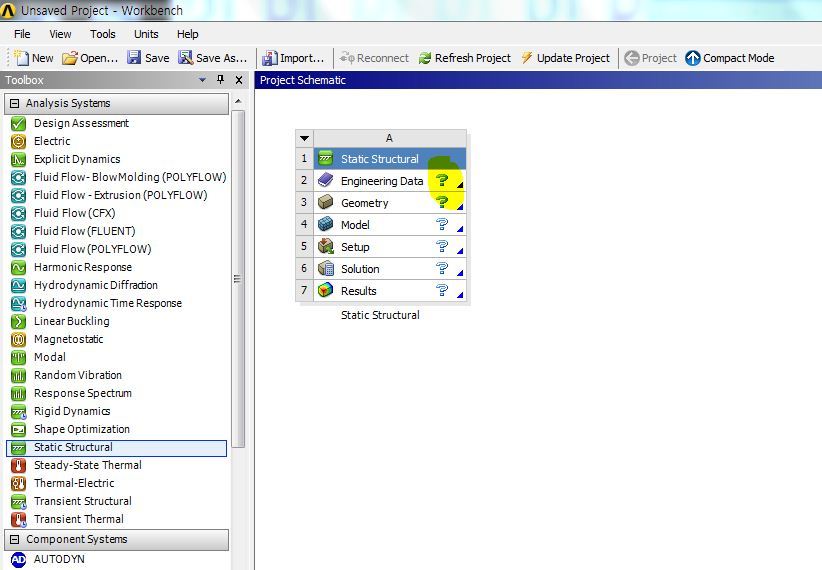Screen dimensions: 822x570
Task: Click the Transient Thermal icon
Action: [18, 520]
